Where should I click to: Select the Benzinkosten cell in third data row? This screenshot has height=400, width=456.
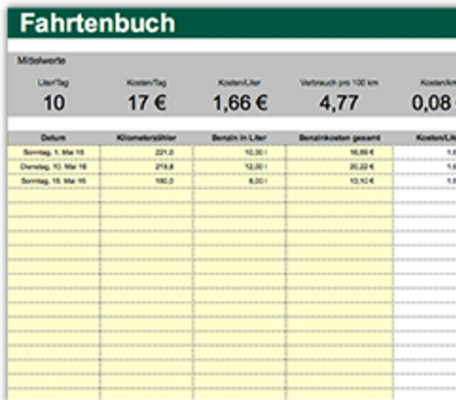[x=340, y=181]
